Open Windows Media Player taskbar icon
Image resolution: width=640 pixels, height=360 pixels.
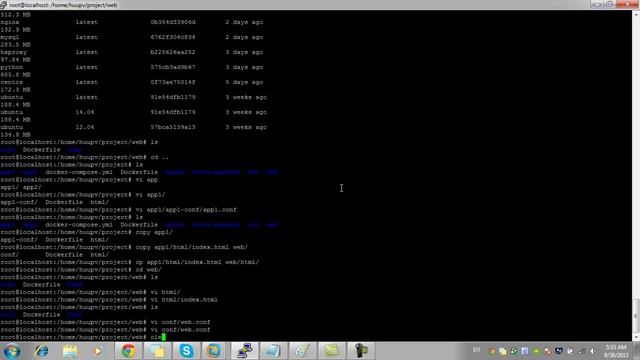click(98, 351)
